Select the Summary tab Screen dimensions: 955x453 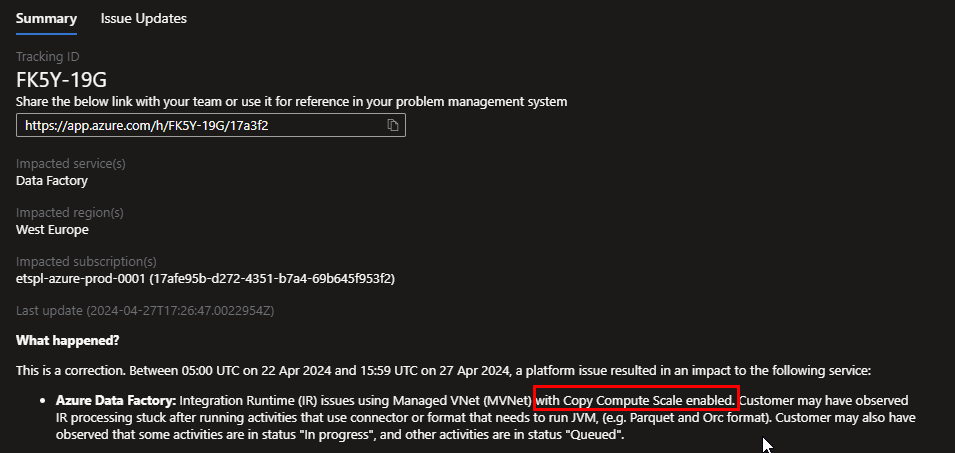click(x=46, y=18)
